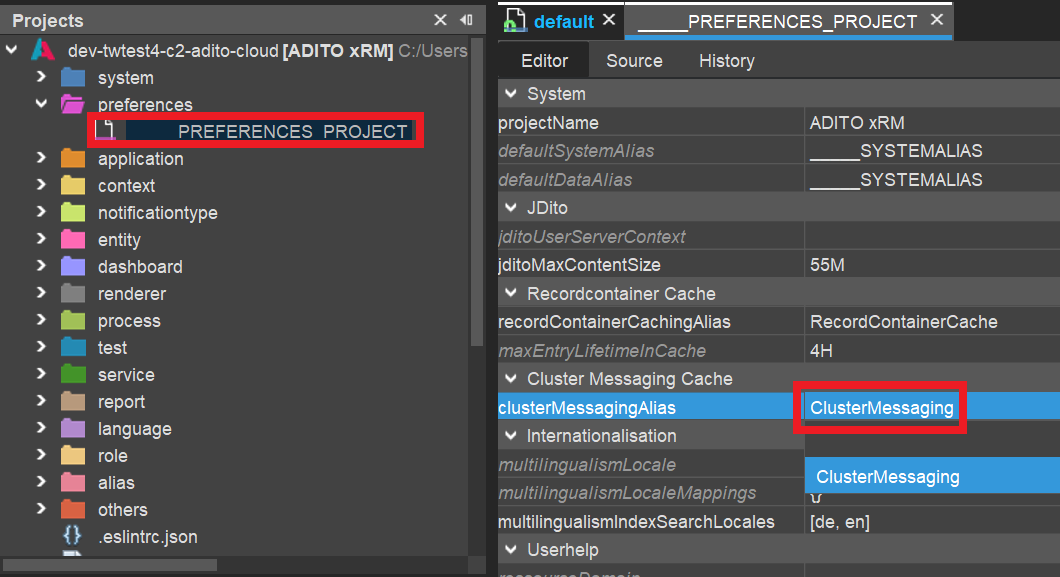This screenshot has width=1060, height=577.
Task: Click the blue system folder icon
Action: pos(73,78)
